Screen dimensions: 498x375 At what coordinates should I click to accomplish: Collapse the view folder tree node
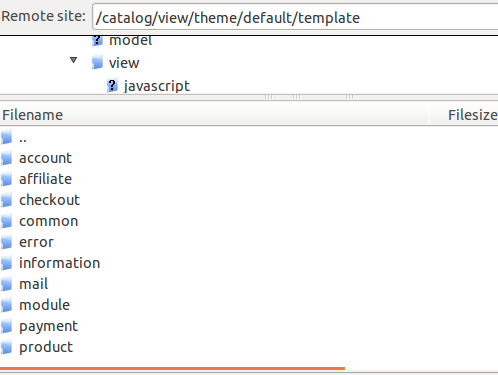73,60
